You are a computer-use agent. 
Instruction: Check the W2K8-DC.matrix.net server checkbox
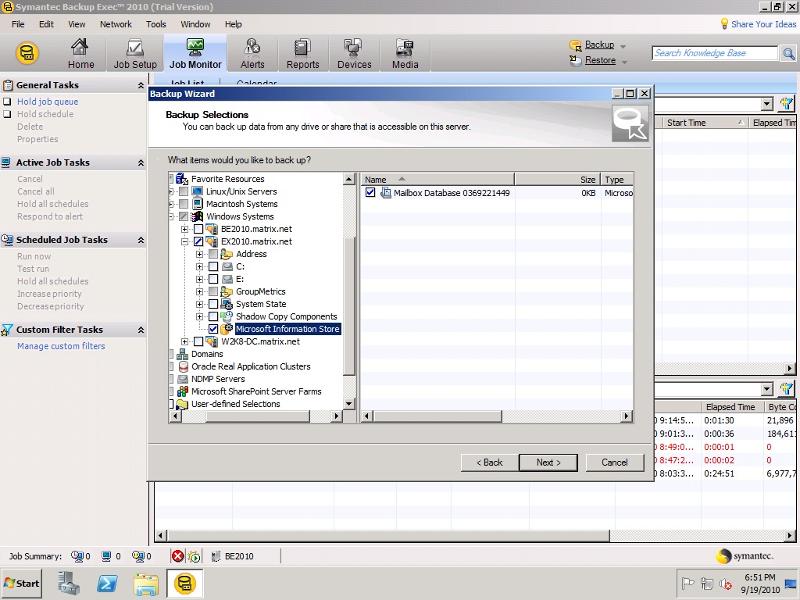pos(198,341)
